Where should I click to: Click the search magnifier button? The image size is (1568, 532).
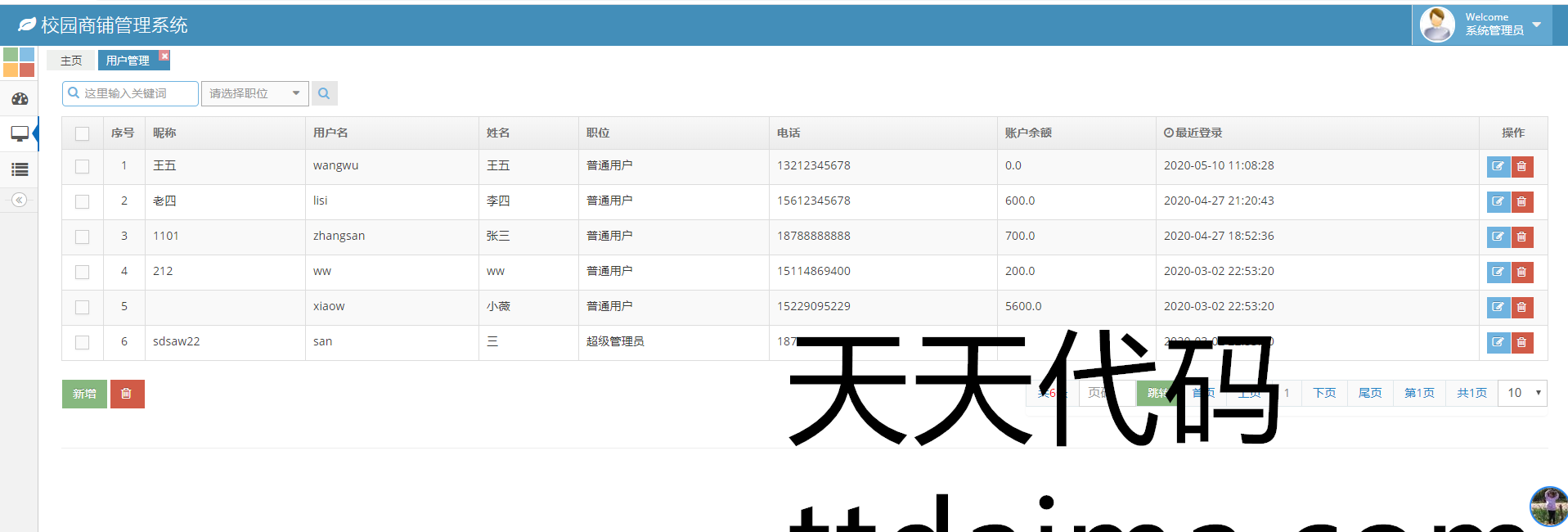click(x=324, y=93)
